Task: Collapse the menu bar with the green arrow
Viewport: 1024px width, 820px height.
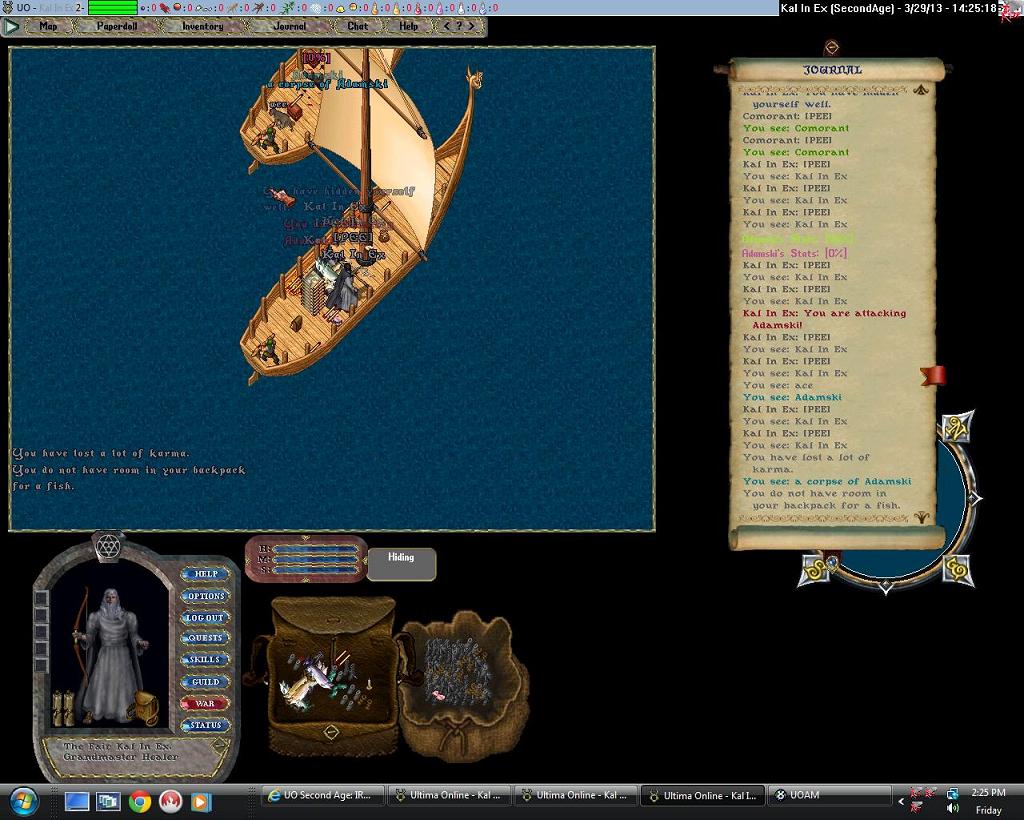Action: click(x=13, y=27)
